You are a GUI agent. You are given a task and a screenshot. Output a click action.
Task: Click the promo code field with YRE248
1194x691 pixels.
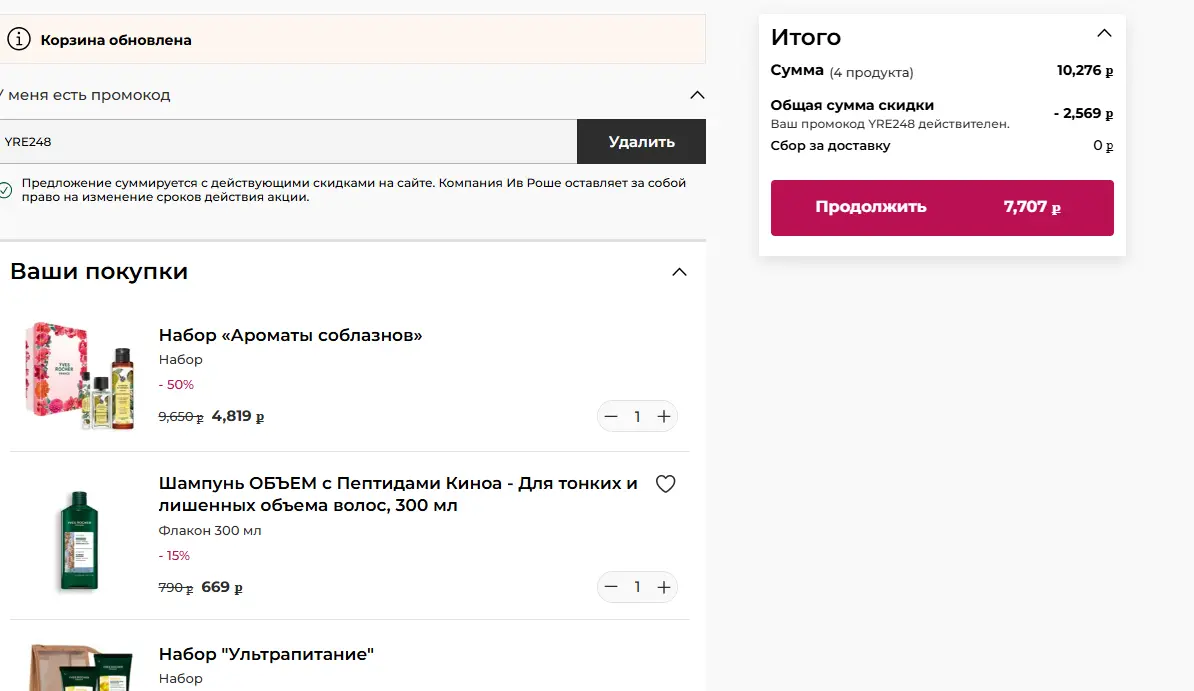tap(288, 142)
